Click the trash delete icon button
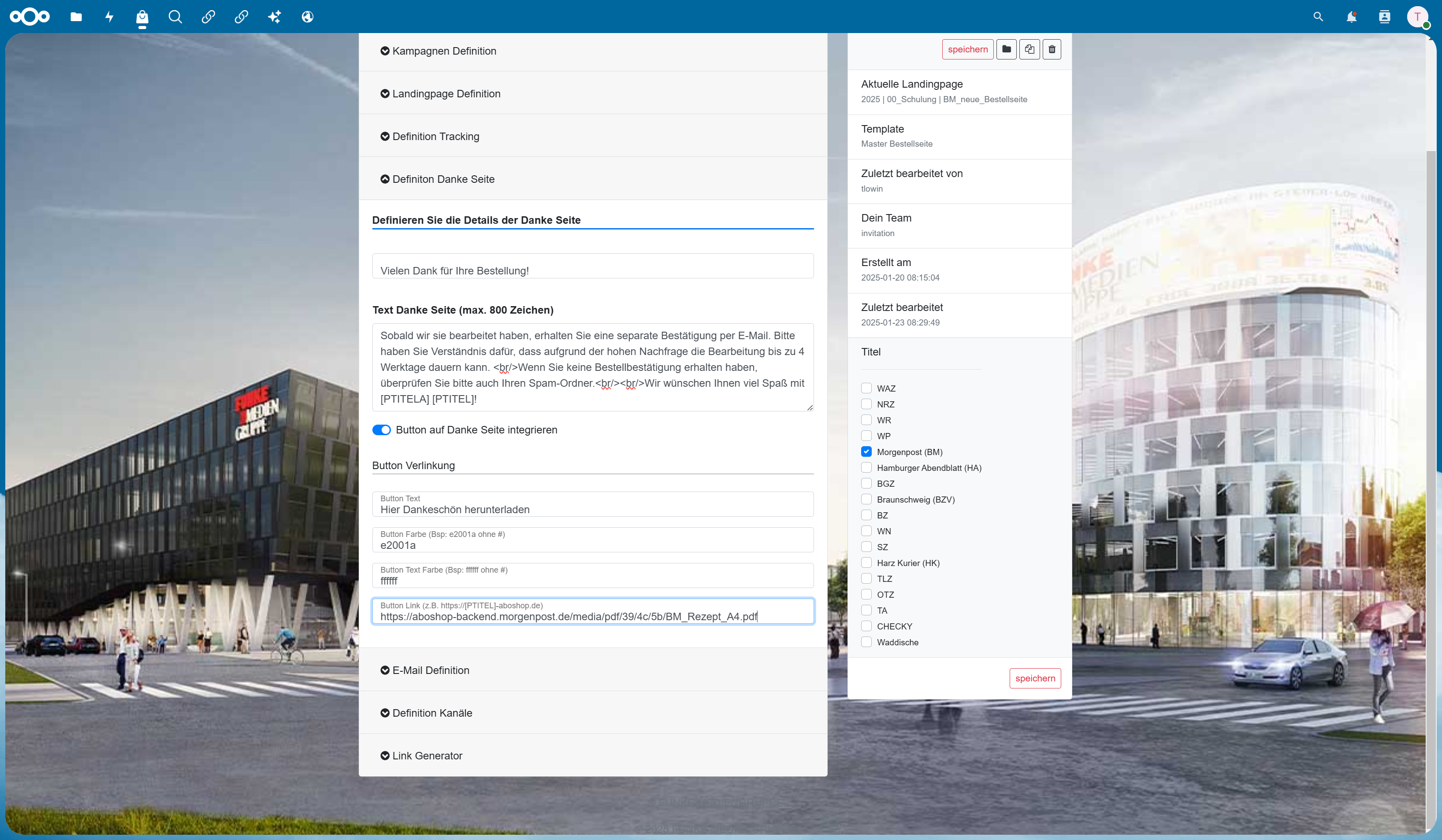The image size is (1442, 840). click(1052, 49)
